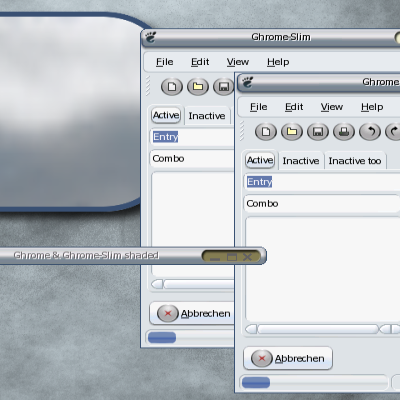400x400 pixels.
Task: Open Combo box in front window
Action: 322,204
